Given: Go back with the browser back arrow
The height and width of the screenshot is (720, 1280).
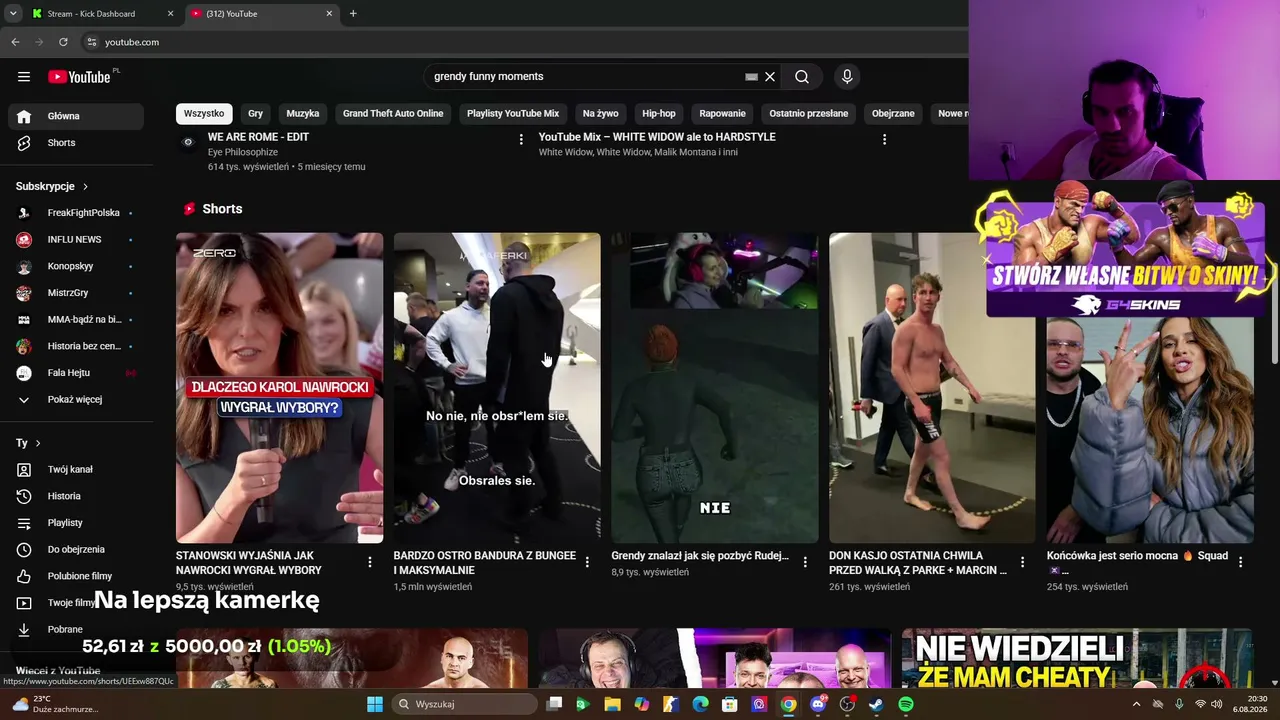Looking at the screenshot, I should tap(15, 42).
